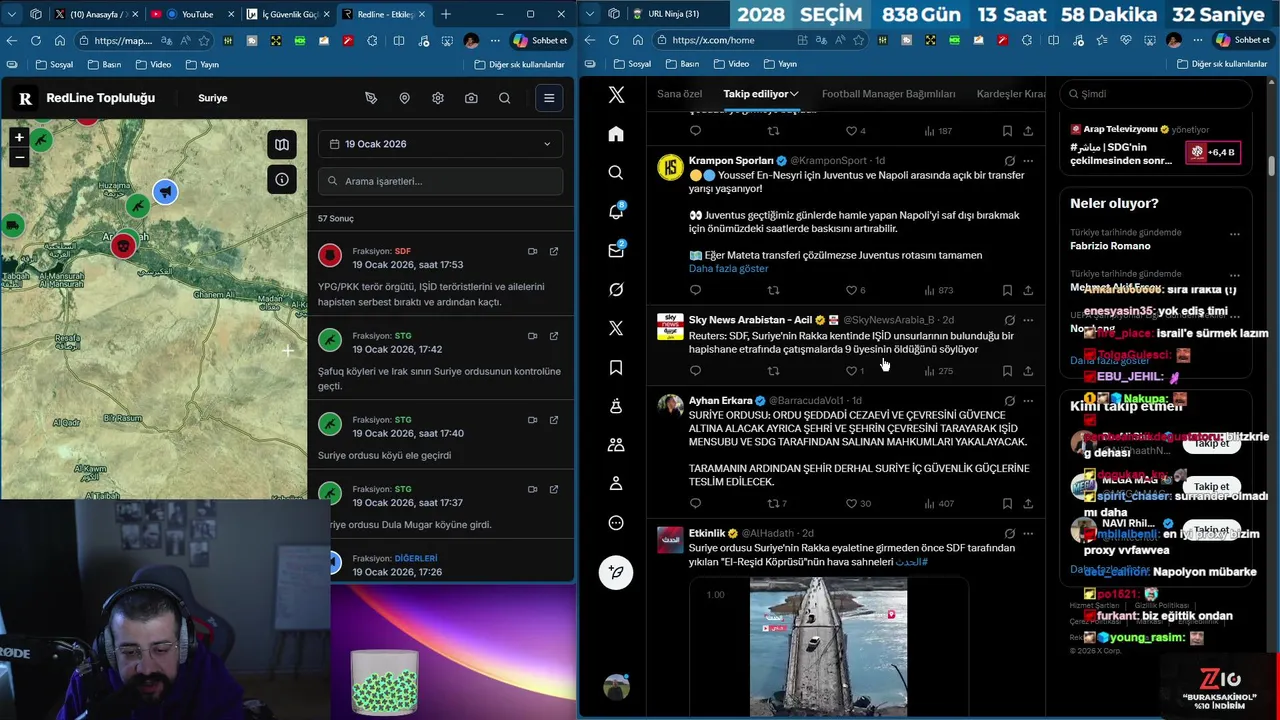The image size is (1280, 720).
Task: Click Sohbet et in the right browser
Action: point(1241,40)
